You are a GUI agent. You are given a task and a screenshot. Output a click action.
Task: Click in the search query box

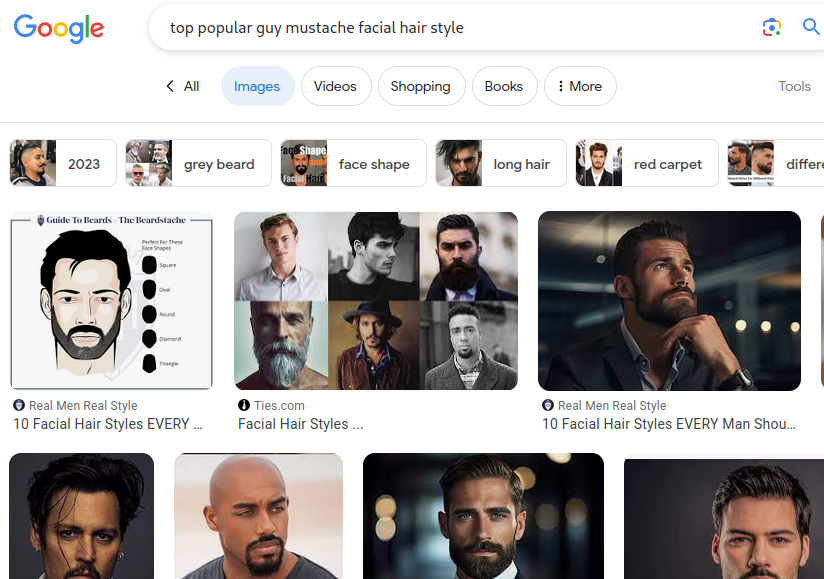(x=450, y=28)
